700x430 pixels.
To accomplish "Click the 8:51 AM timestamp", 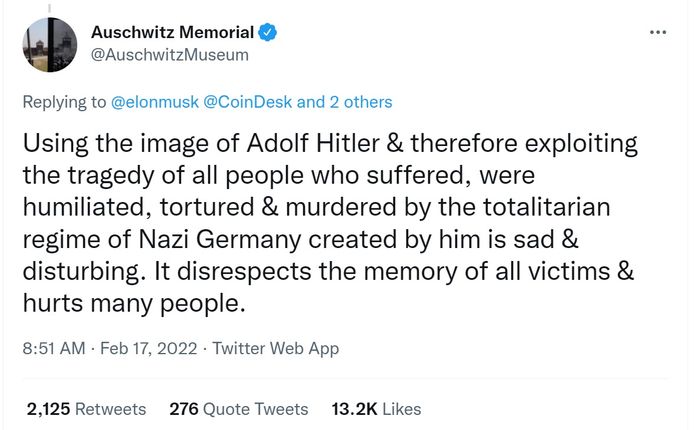I will tap(54, 348).
